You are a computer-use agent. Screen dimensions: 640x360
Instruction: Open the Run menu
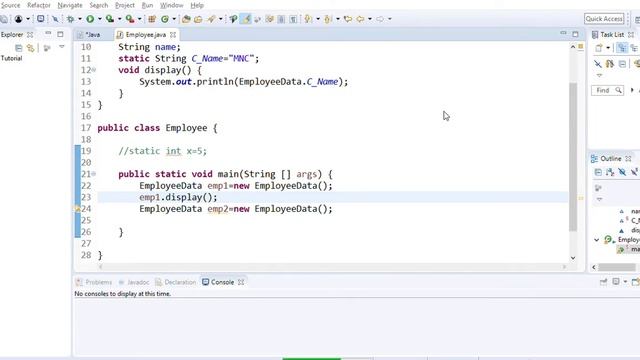[x=147, y=5]
